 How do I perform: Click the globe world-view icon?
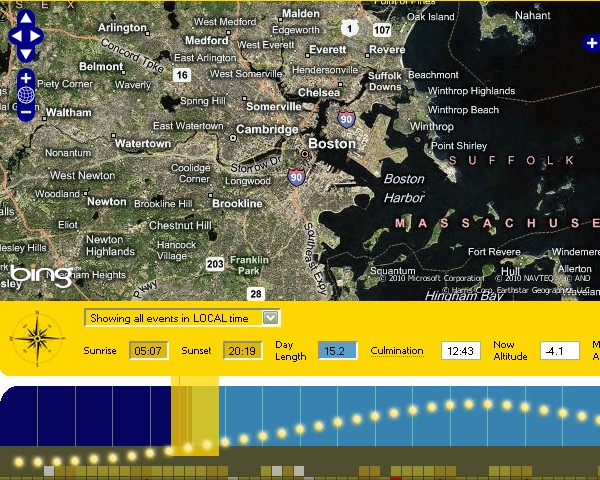[26, 95]
